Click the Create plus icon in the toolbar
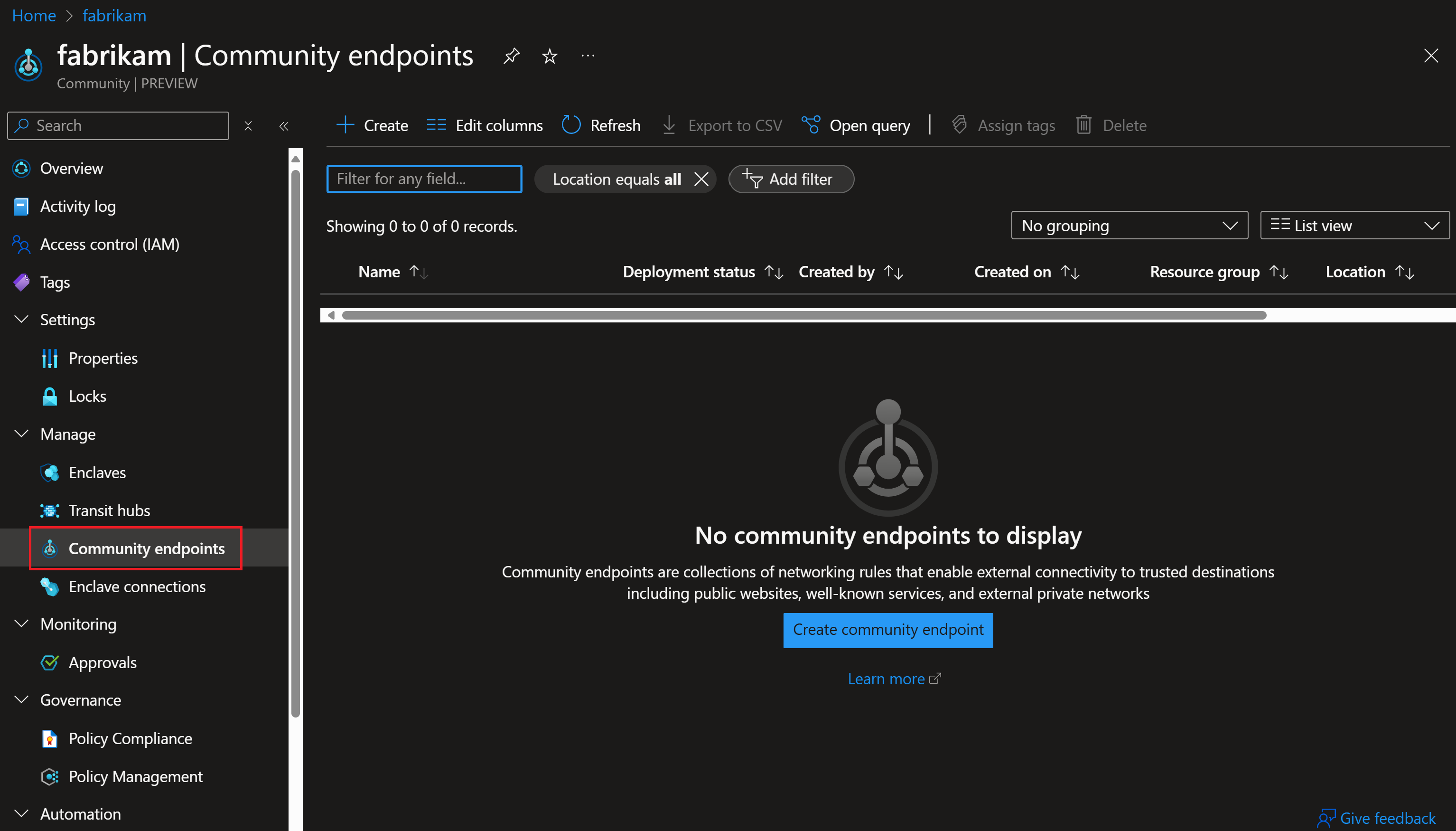The height and width of the screenshot is (831, 1456). pyautogui.click(x=345, y=125)
